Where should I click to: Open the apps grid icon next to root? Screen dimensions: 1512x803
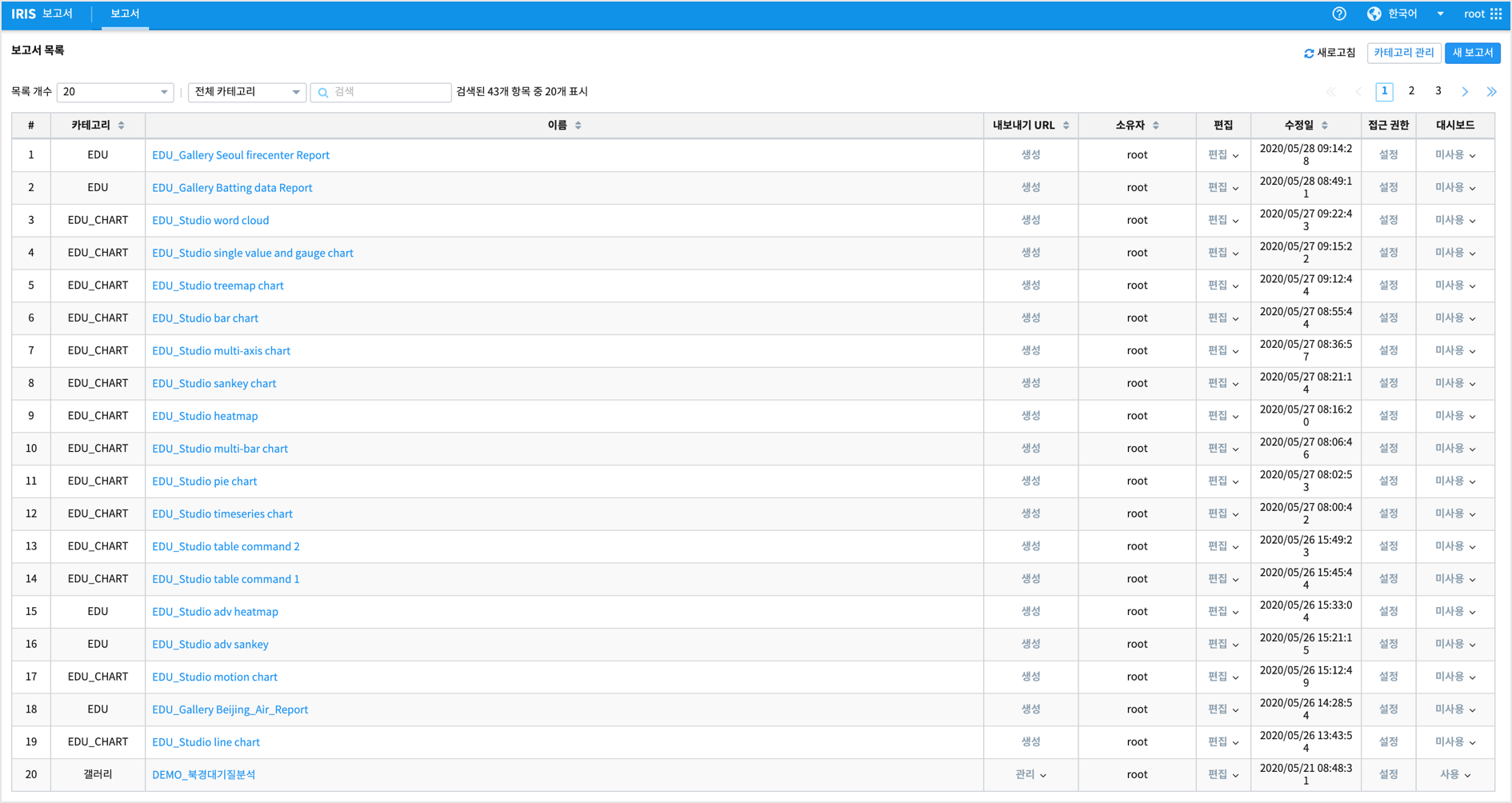click(x=1496, y=14)
